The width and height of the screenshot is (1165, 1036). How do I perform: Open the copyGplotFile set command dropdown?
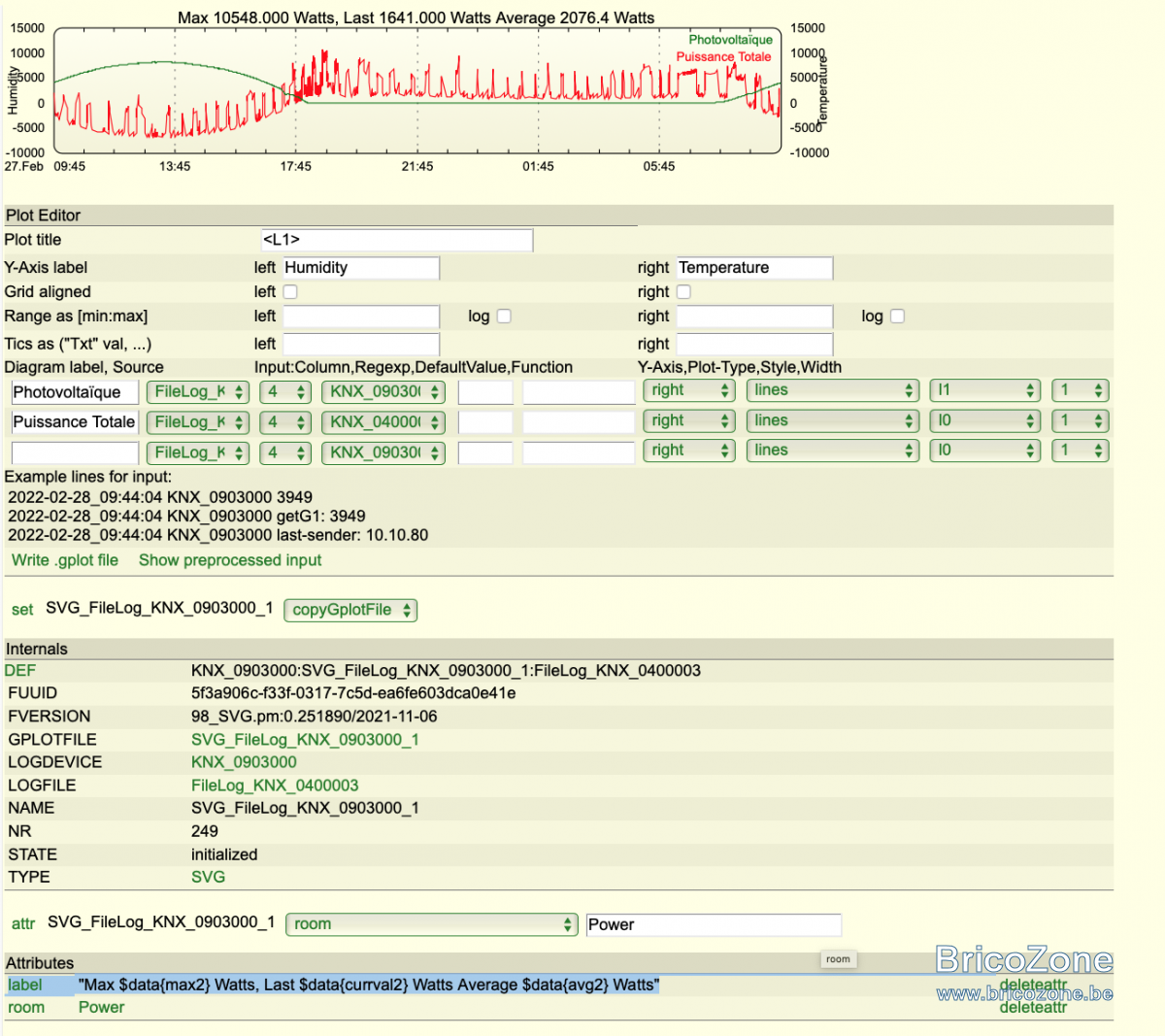[x=350, y=610]
